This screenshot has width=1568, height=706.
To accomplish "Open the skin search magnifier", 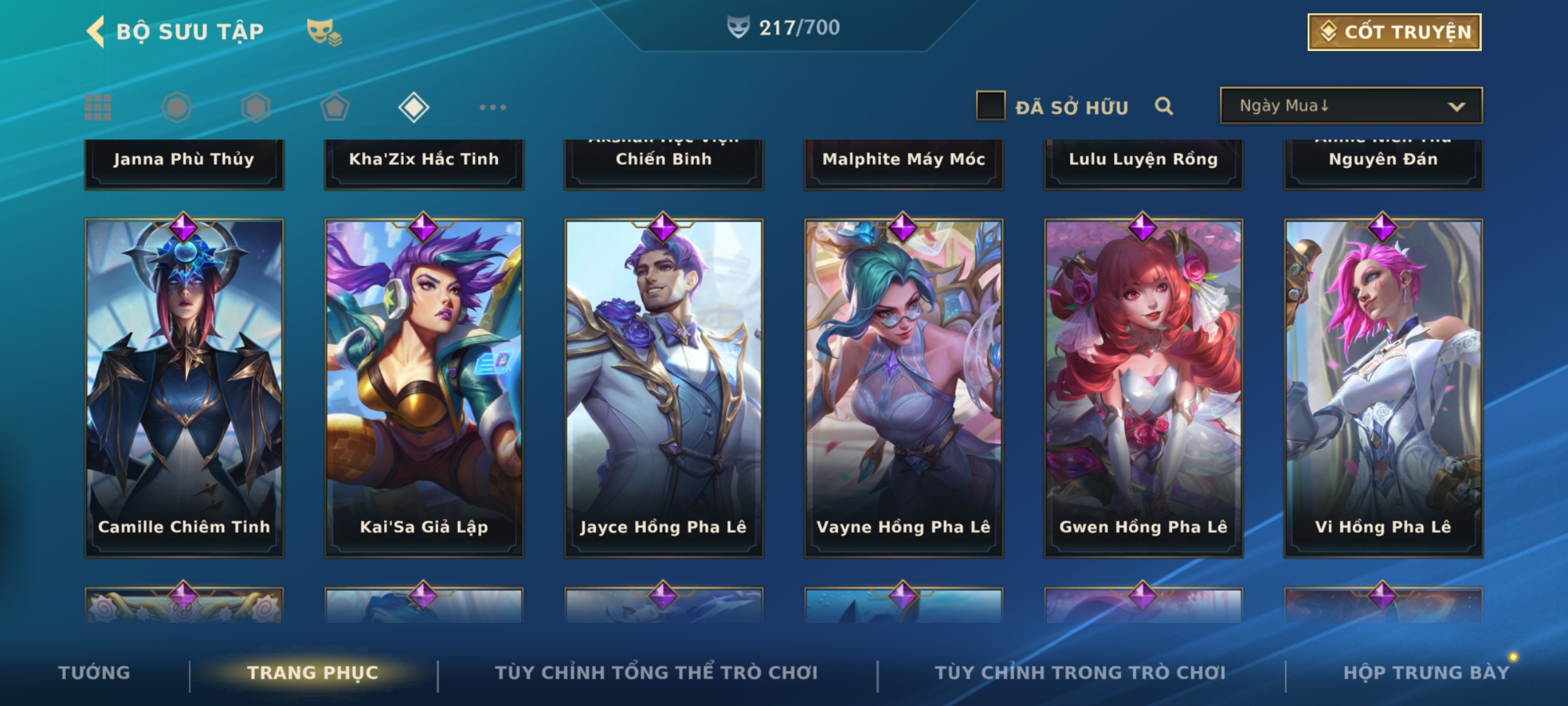I will pos(1164,106).
